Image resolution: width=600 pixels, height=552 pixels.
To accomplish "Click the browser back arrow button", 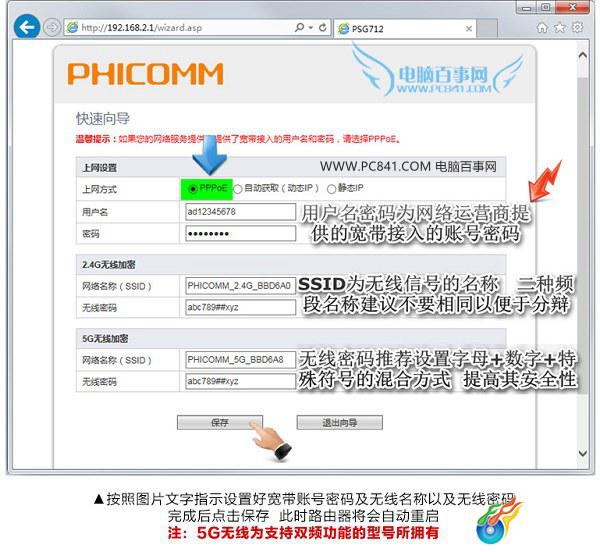I will (26, 27).
